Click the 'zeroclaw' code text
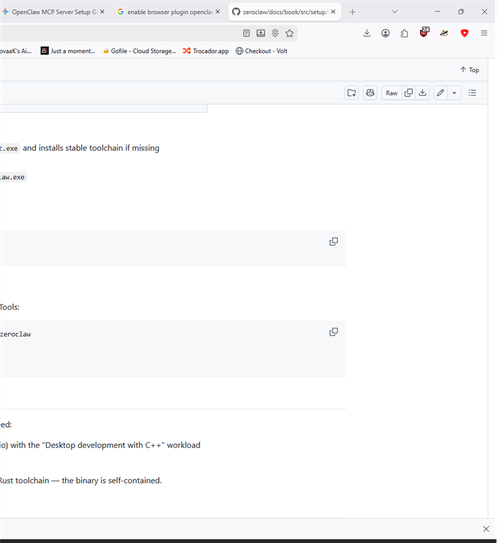 coord(16,334)
